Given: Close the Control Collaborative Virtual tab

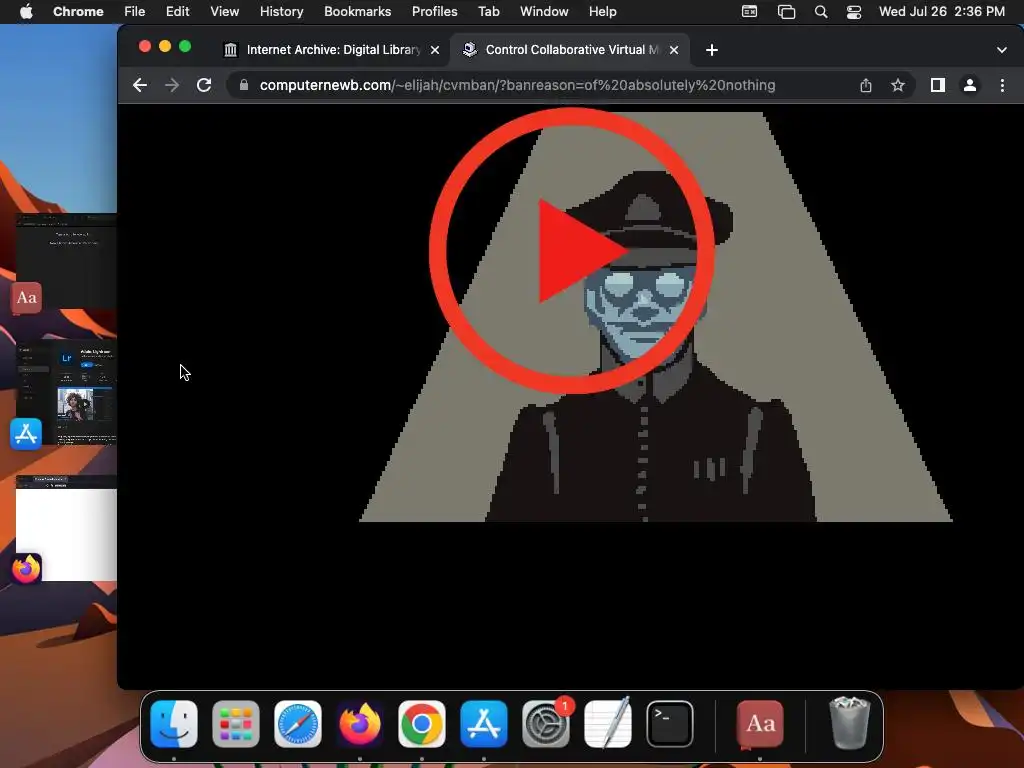Looking at the screenshot, I should coord(674,50).
